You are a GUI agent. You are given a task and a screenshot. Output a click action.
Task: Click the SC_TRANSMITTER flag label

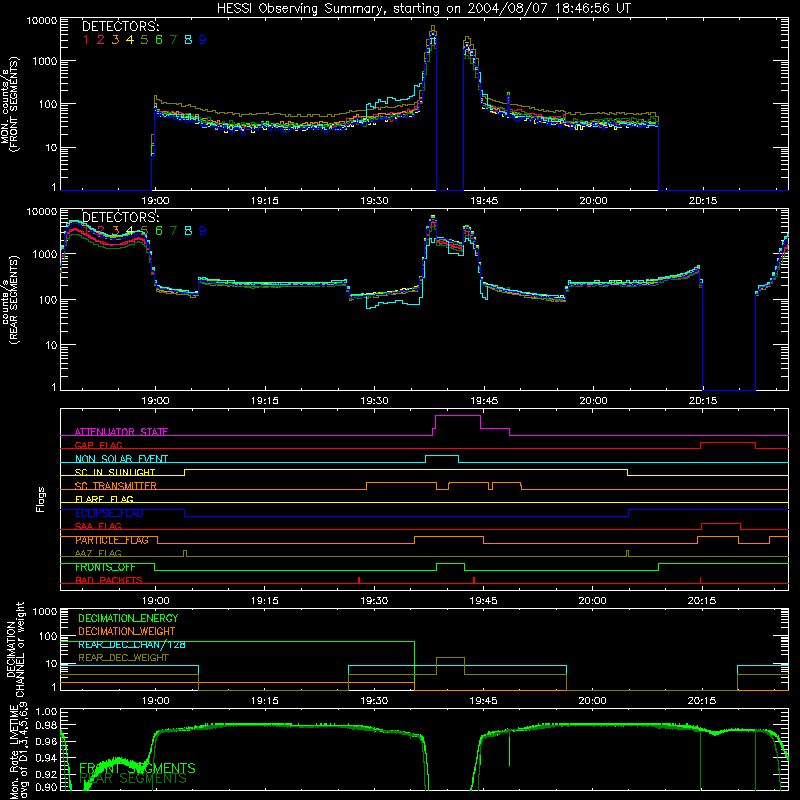115,486
